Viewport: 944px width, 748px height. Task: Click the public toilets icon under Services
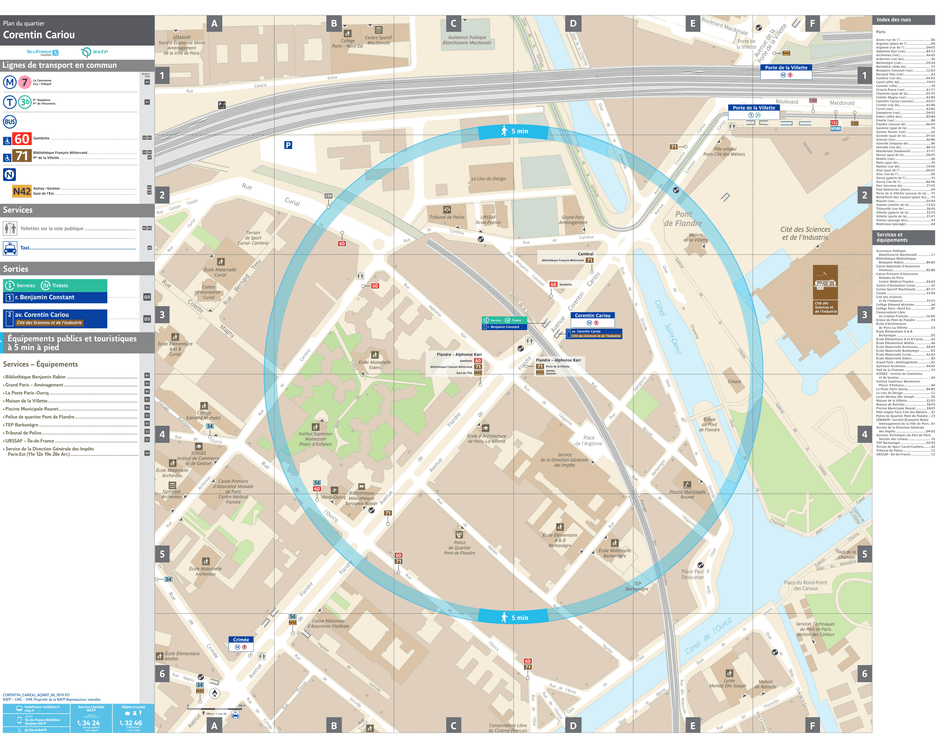(x=10, y=228)
